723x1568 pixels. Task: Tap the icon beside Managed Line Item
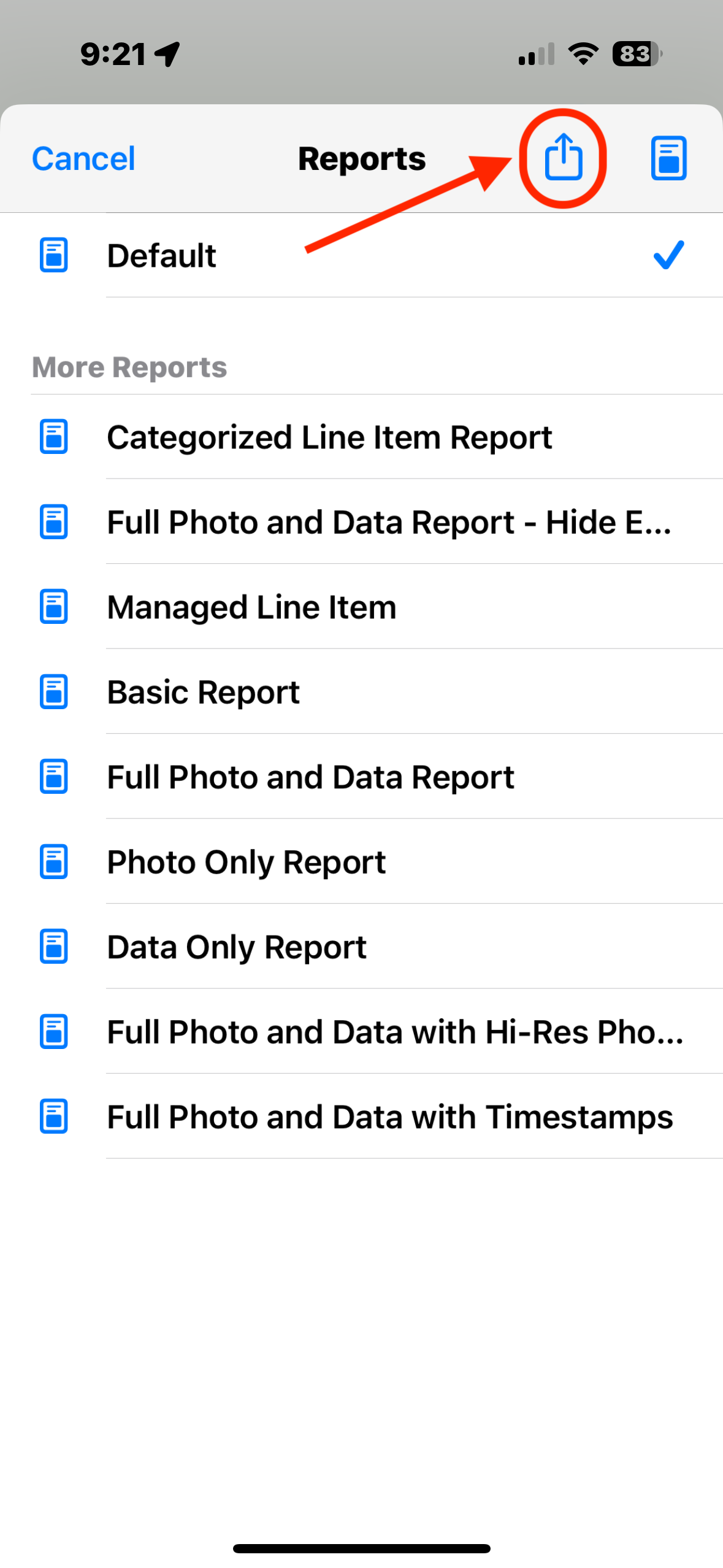[54, 606]
